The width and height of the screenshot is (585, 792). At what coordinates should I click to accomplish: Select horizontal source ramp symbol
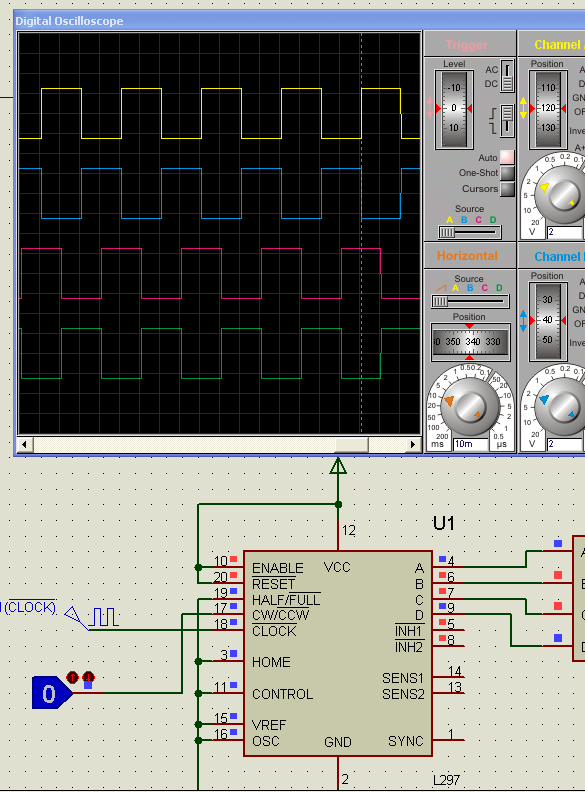click(x=441, y=288)
